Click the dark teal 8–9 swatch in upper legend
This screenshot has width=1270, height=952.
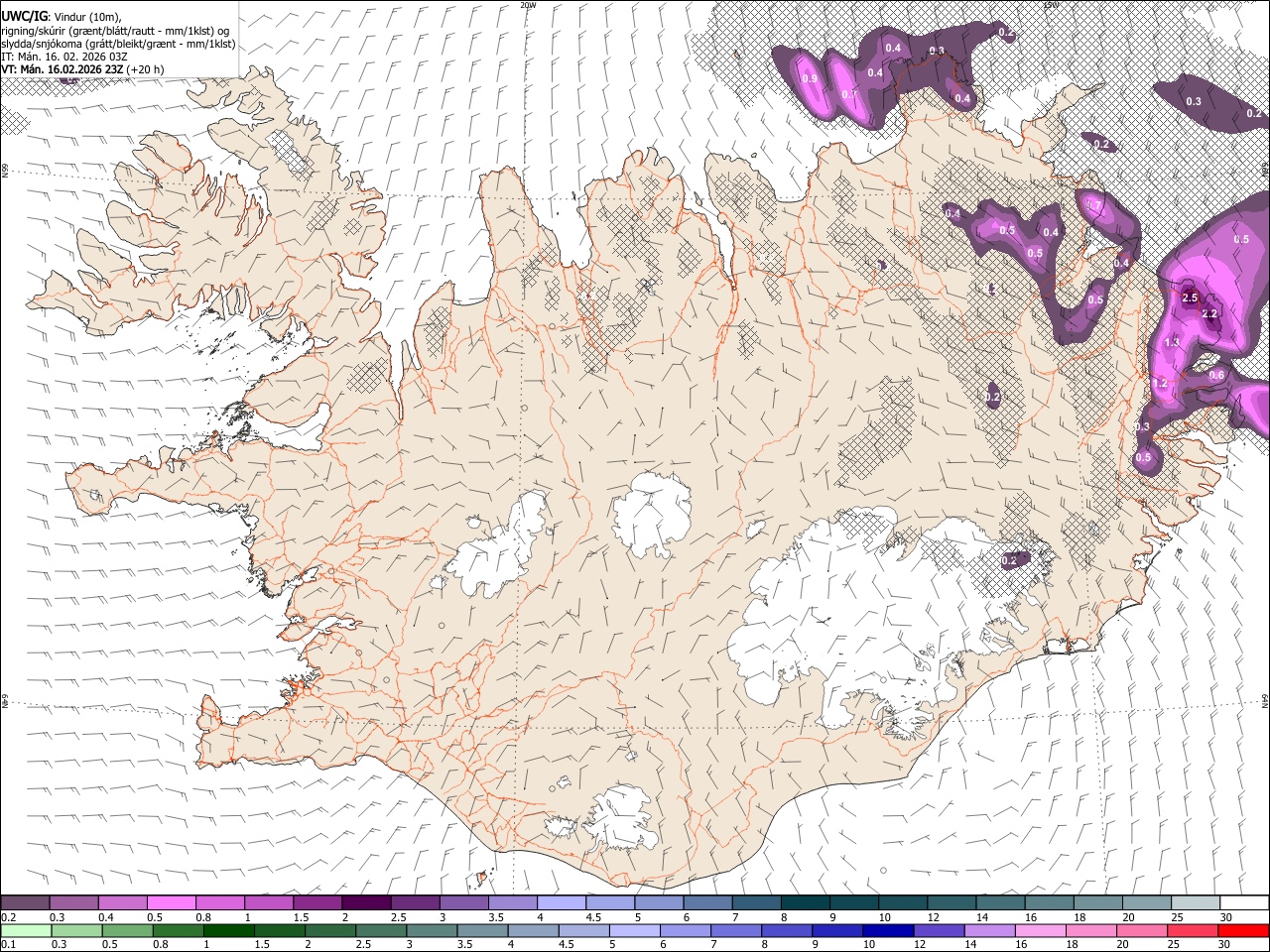(804, 902)
